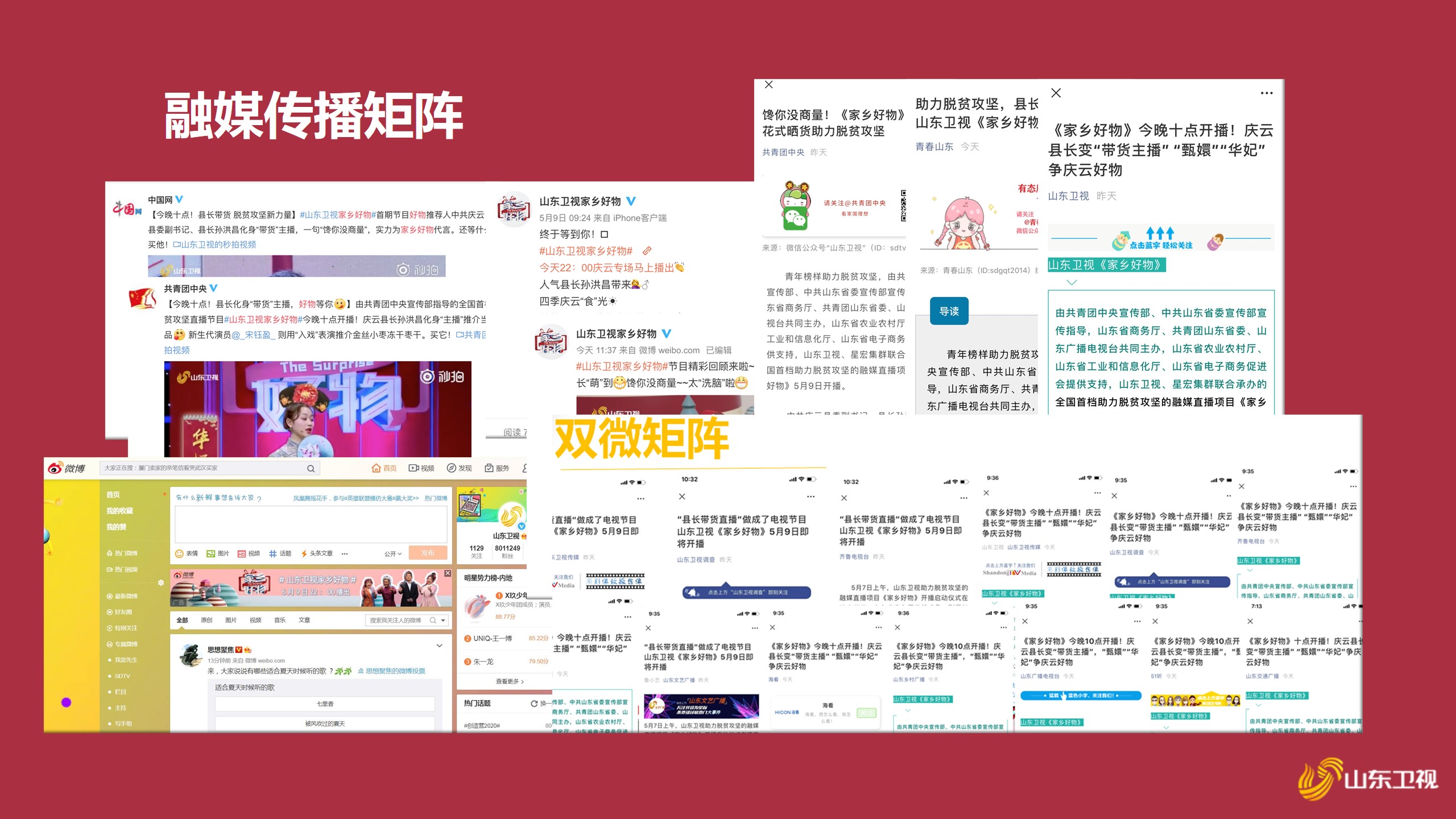The height and width of the screenshot is (819, 1456).
Task: Click the 换一换 refresh icon in 热门话题
Action: [535, 704]
